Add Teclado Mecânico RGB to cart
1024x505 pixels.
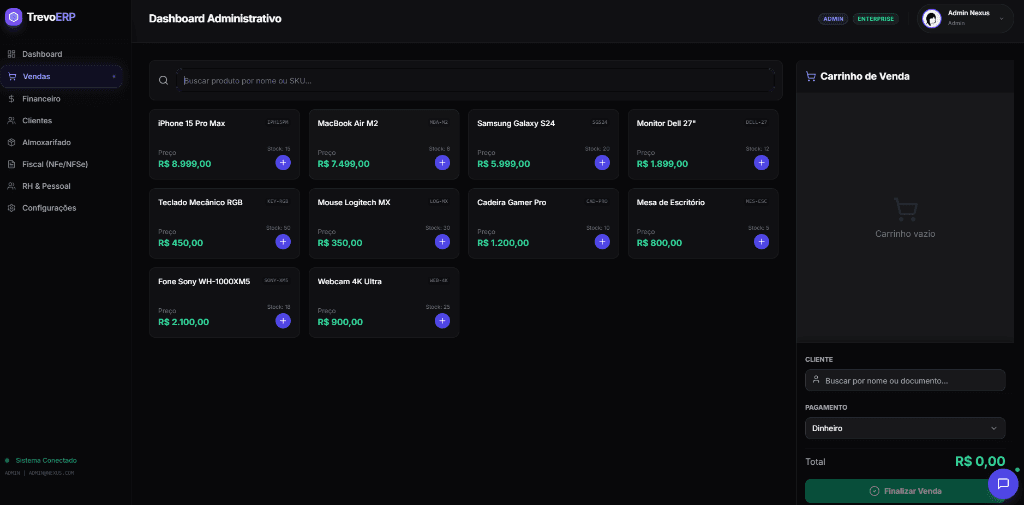point(283,242)
